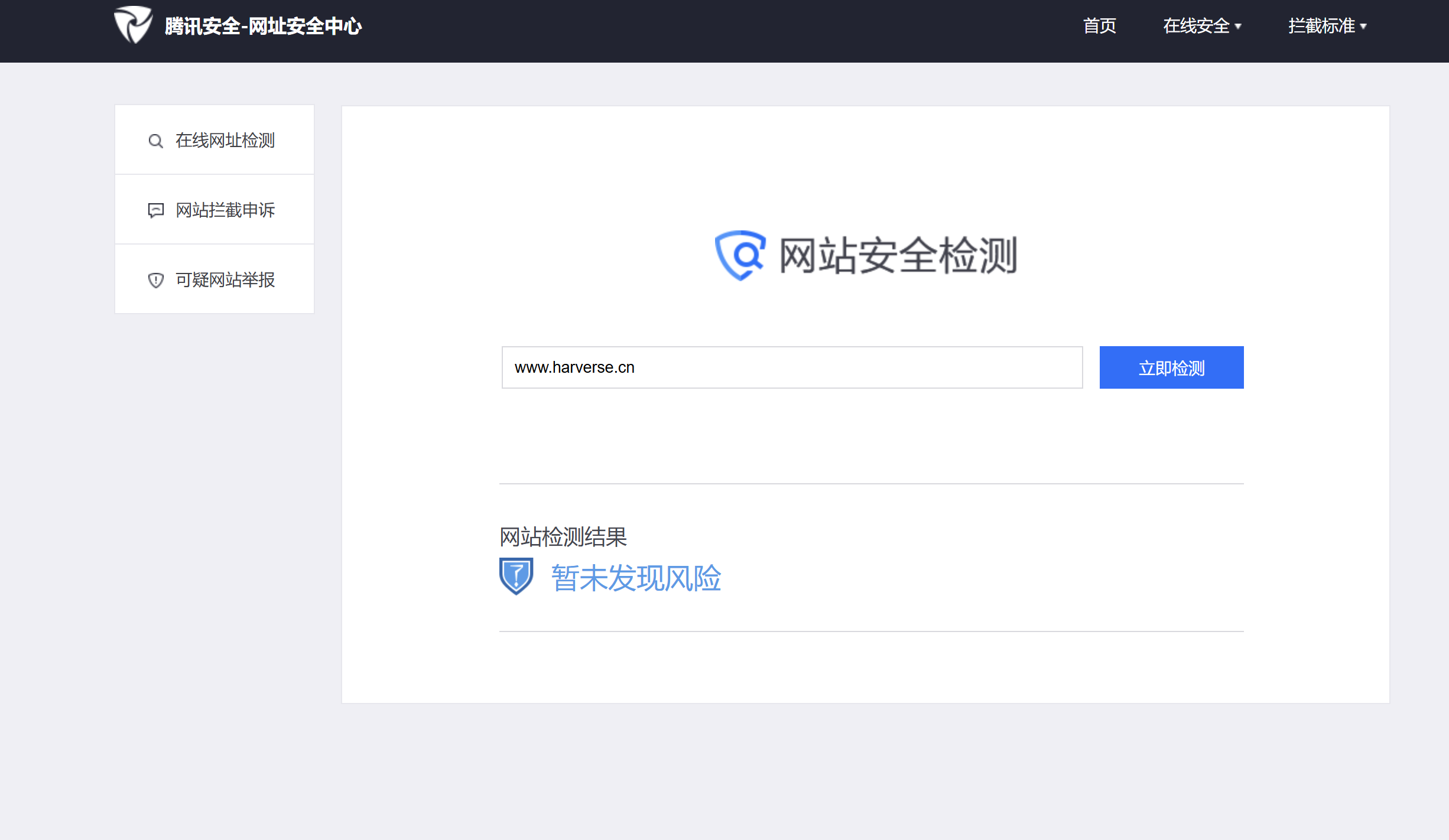This screenshot has height=840, width=1449.
Task: Click the 网站检测结果 label
Action: coord(563,537)
